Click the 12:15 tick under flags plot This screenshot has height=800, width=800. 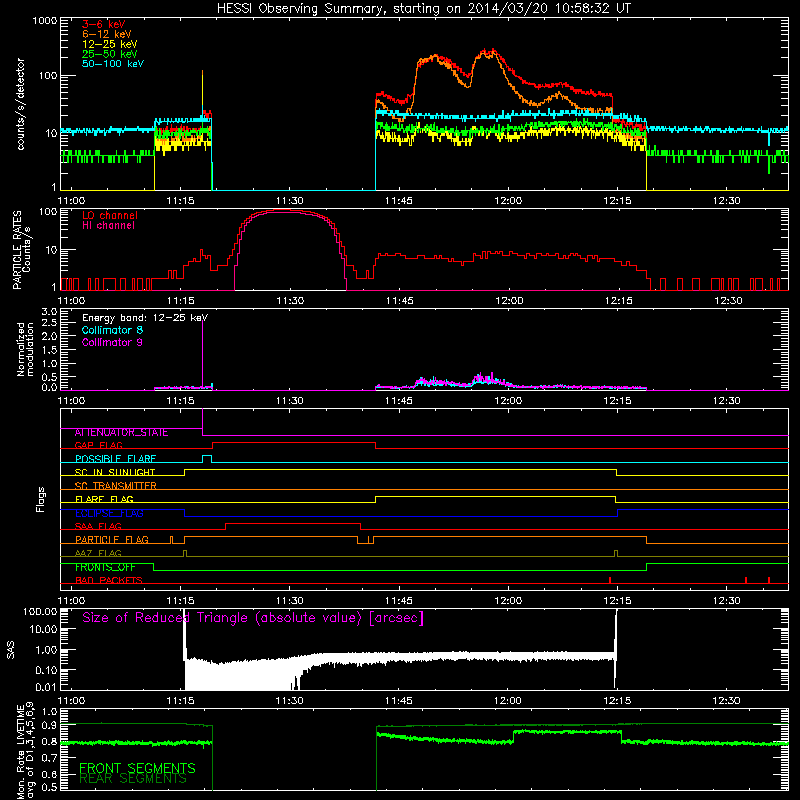(617, 601)
